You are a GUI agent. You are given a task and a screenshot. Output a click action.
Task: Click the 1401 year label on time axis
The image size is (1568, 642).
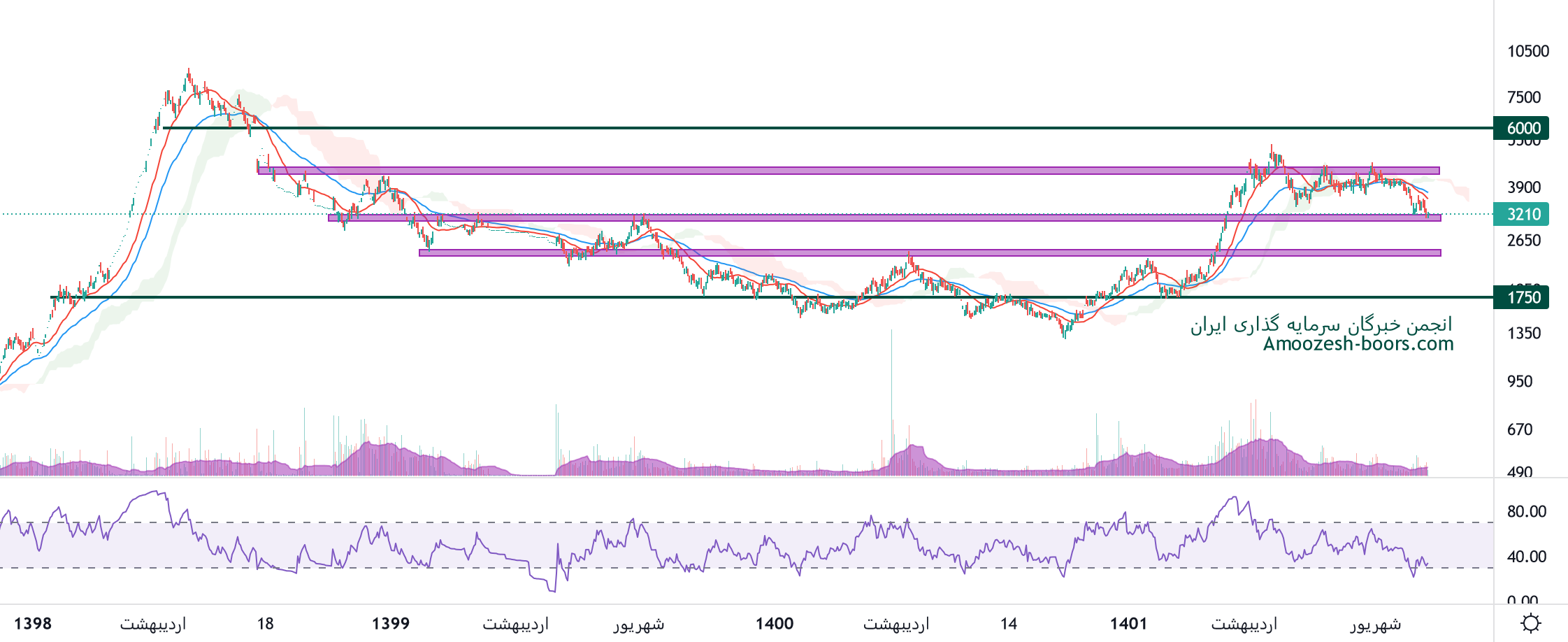[x=1128, y=623]
